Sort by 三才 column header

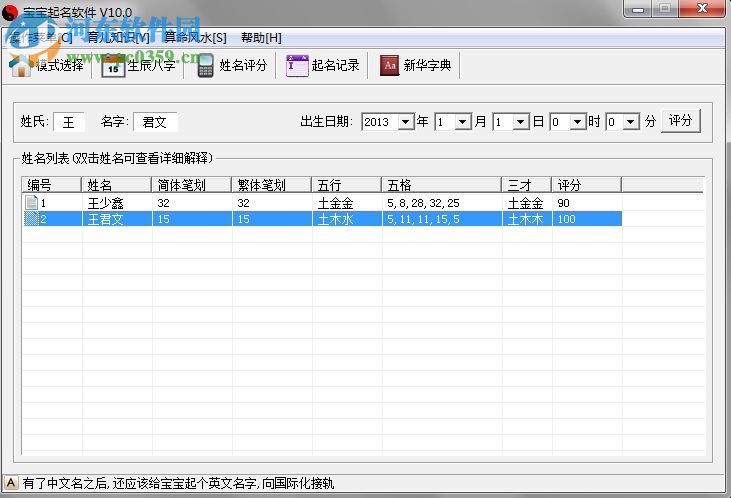(526, 185)
